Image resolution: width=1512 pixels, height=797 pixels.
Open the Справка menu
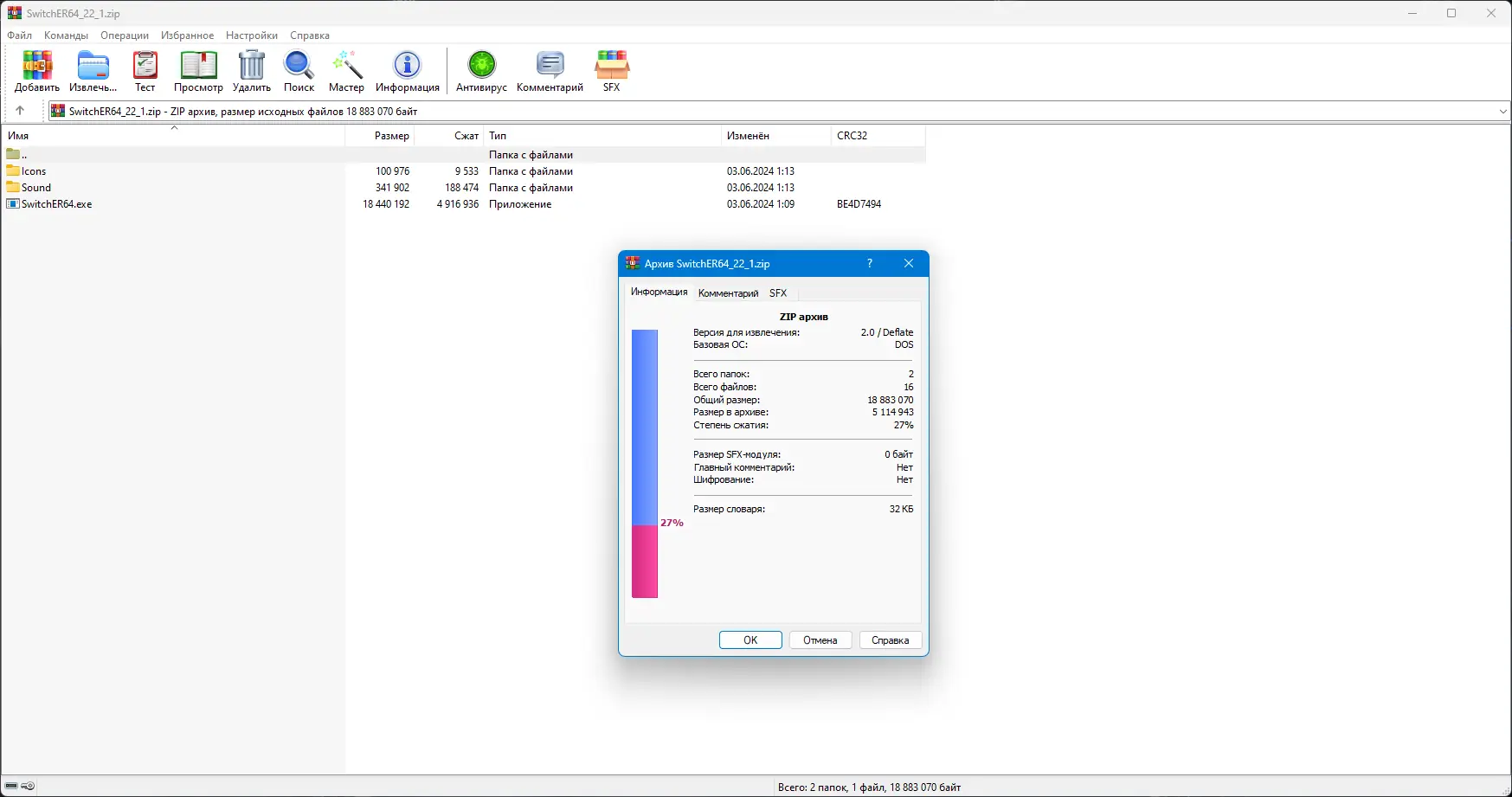tap(310, 35)
